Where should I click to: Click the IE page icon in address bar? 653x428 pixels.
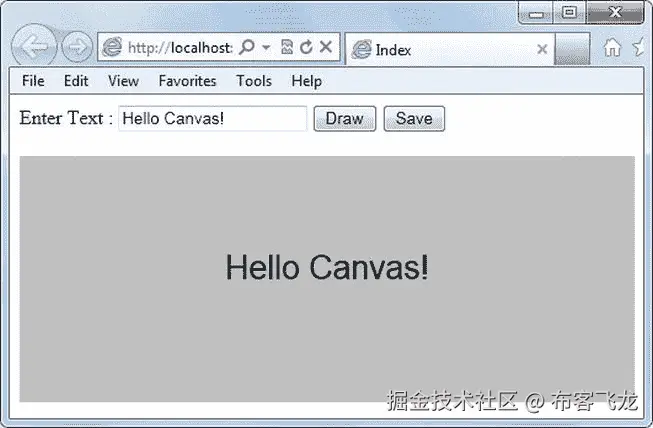(112, 47)
